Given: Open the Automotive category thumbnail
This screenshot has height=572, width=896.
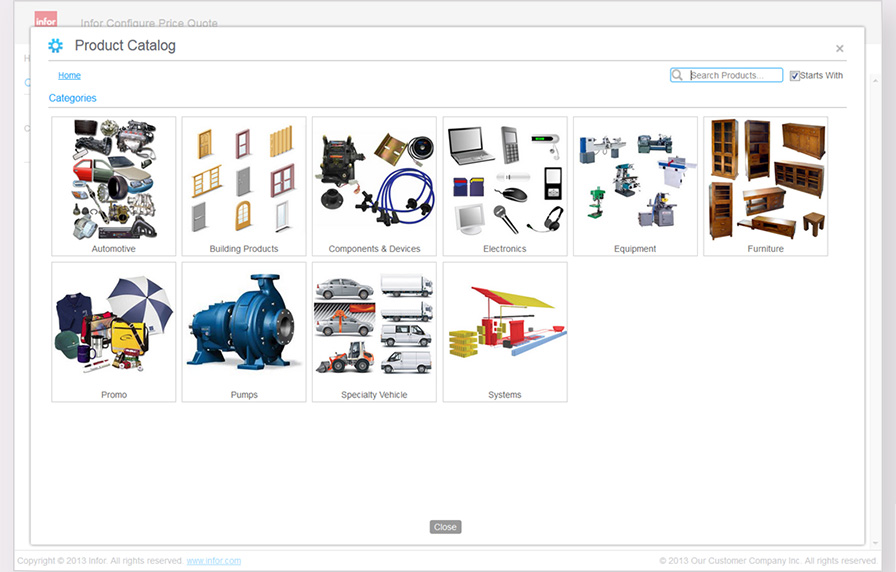Looking at the screenshot, I should [x=113, y=180].
